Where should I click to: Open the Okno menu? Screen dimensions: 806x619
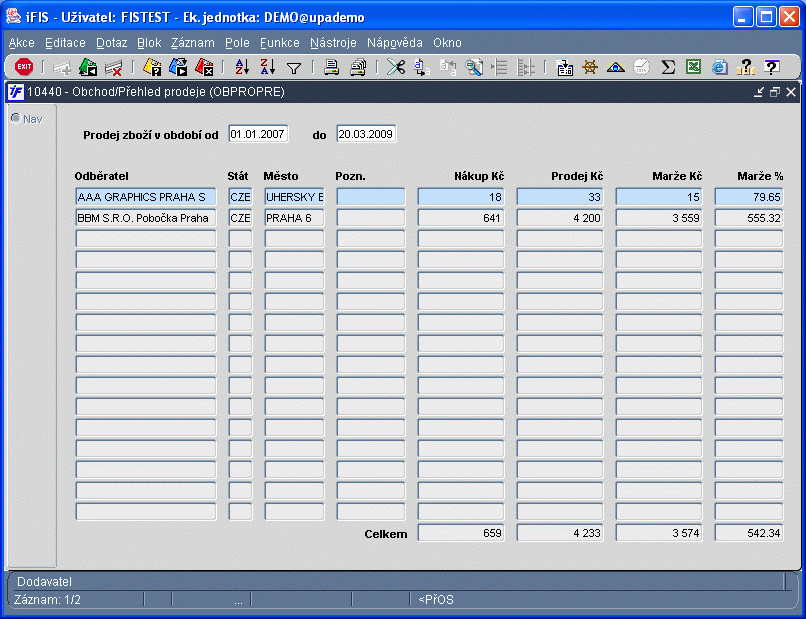447,43
